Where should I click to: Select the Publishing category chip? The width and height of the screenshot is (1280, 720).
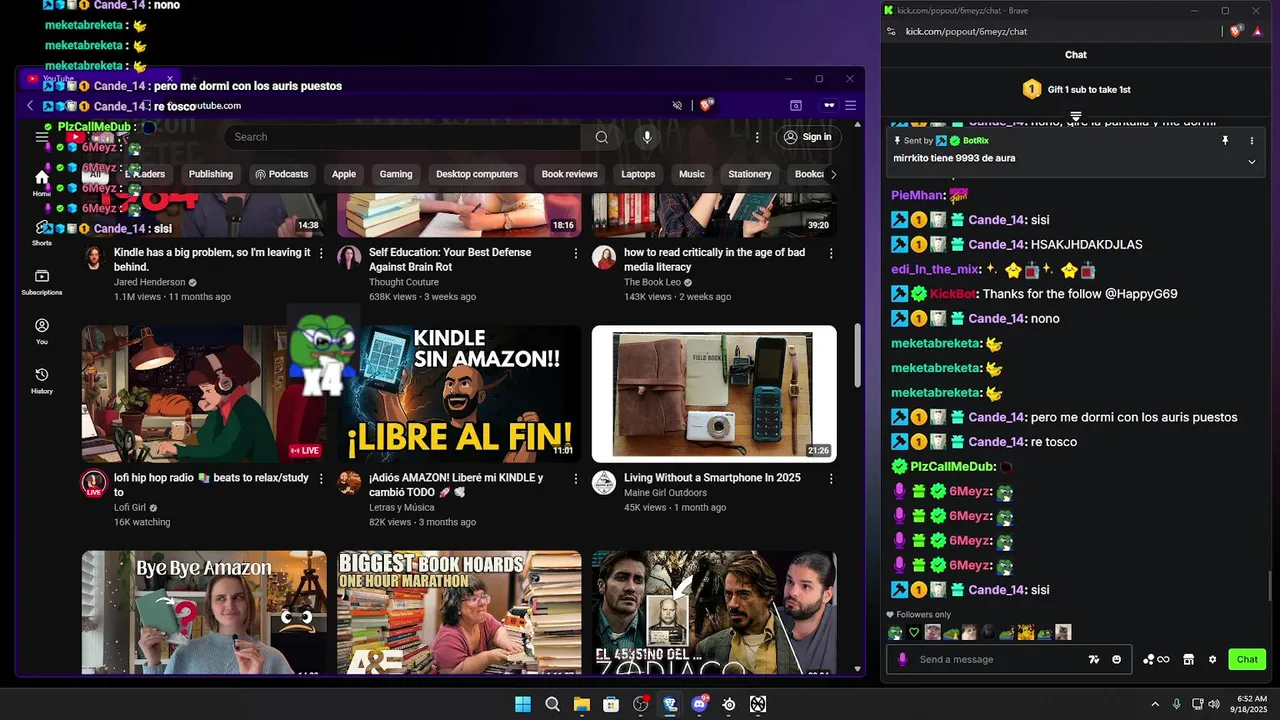point(211,174)
